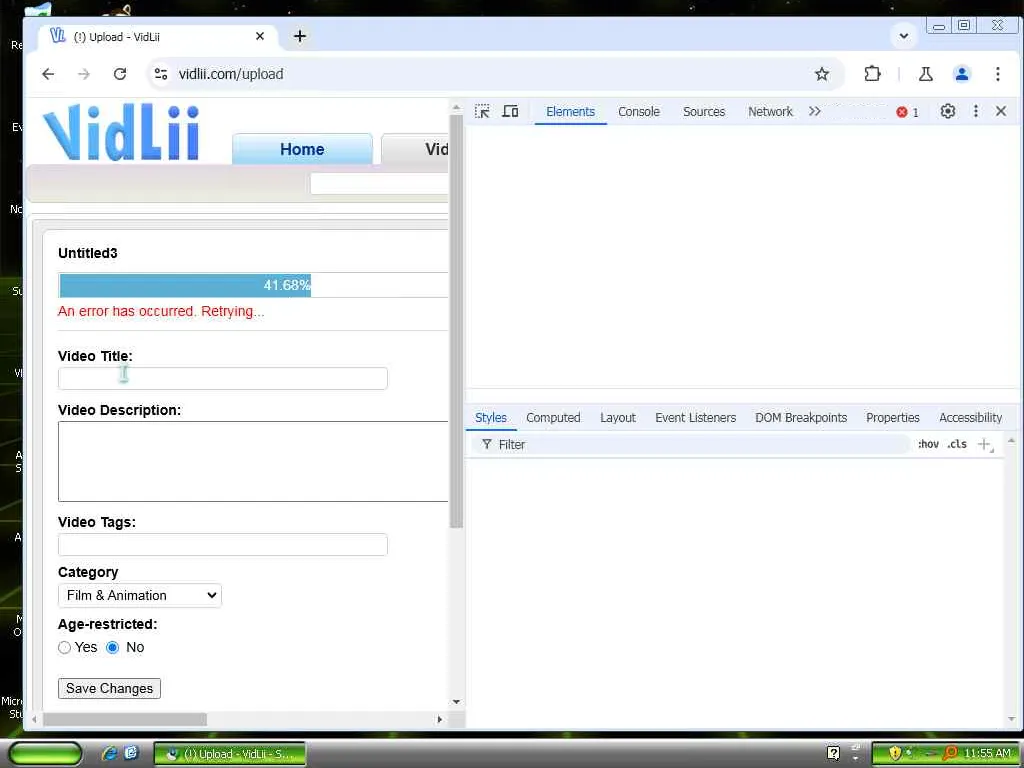
Task: Click the Video Tags field
Action: point(223,545)
